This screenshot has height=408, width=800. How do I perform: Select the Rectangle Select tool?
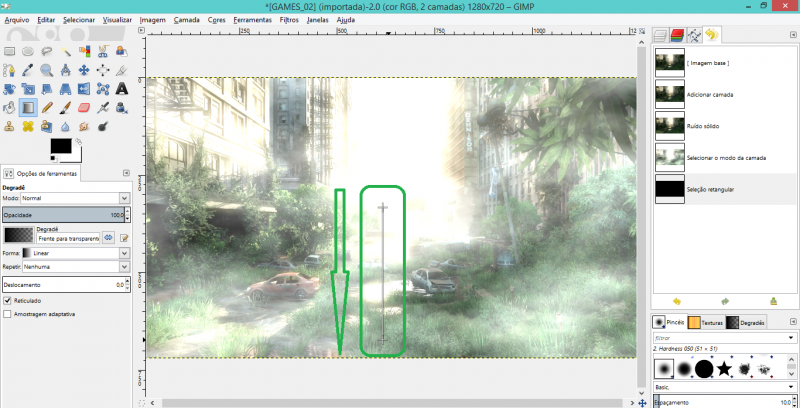pyautogui.click(x=8, y=51)
